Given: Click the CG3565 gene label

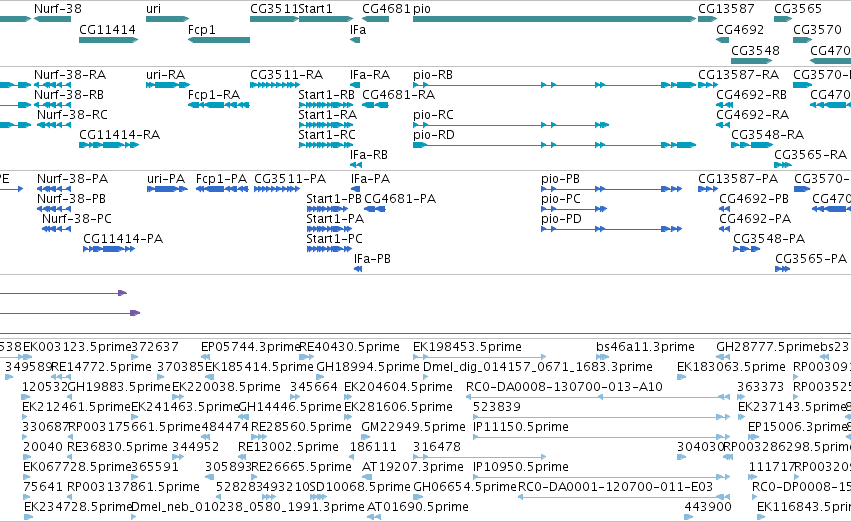Looking at the screenshot, I should [x=798, y=9].
